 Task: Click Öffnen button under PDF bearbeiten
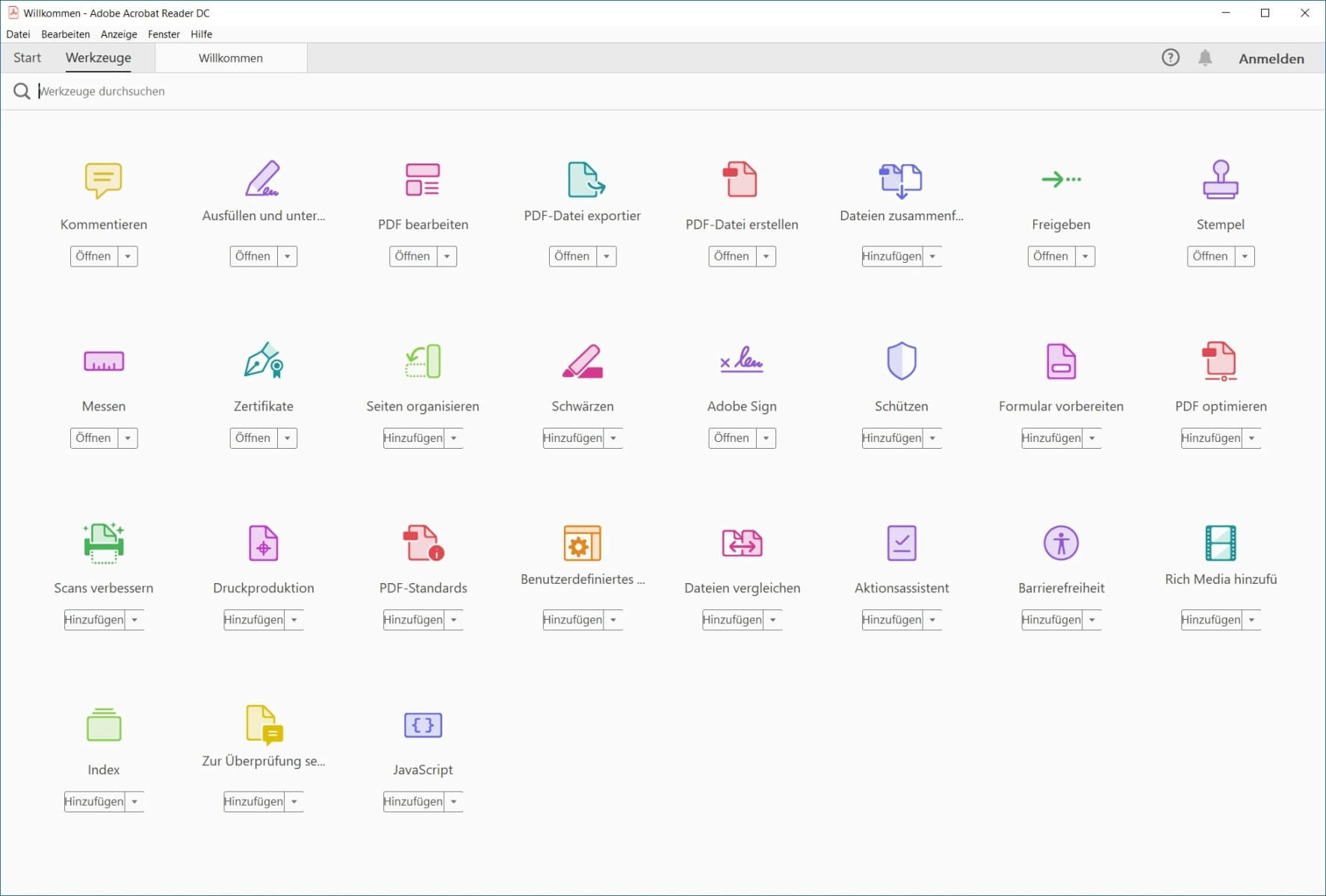pyautogui.click(x=412, y=256)
